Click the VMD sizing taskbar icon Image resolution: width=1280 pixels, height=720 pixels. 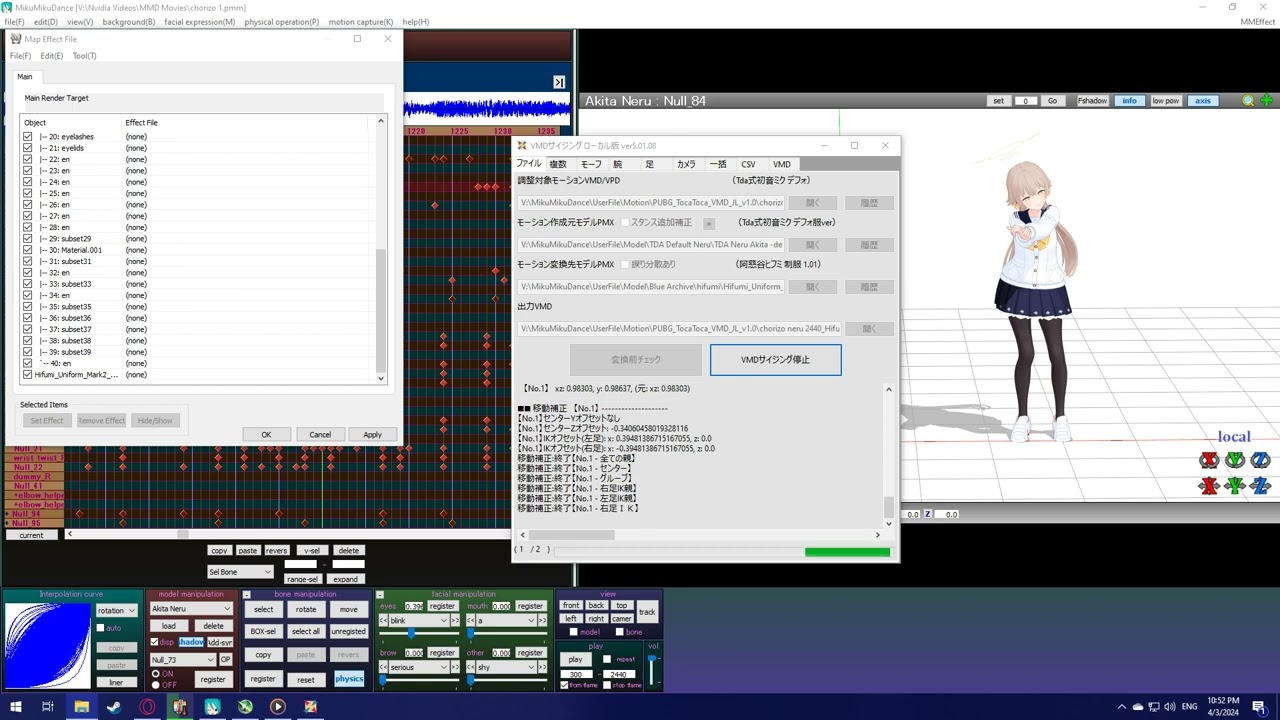point(311,707)
